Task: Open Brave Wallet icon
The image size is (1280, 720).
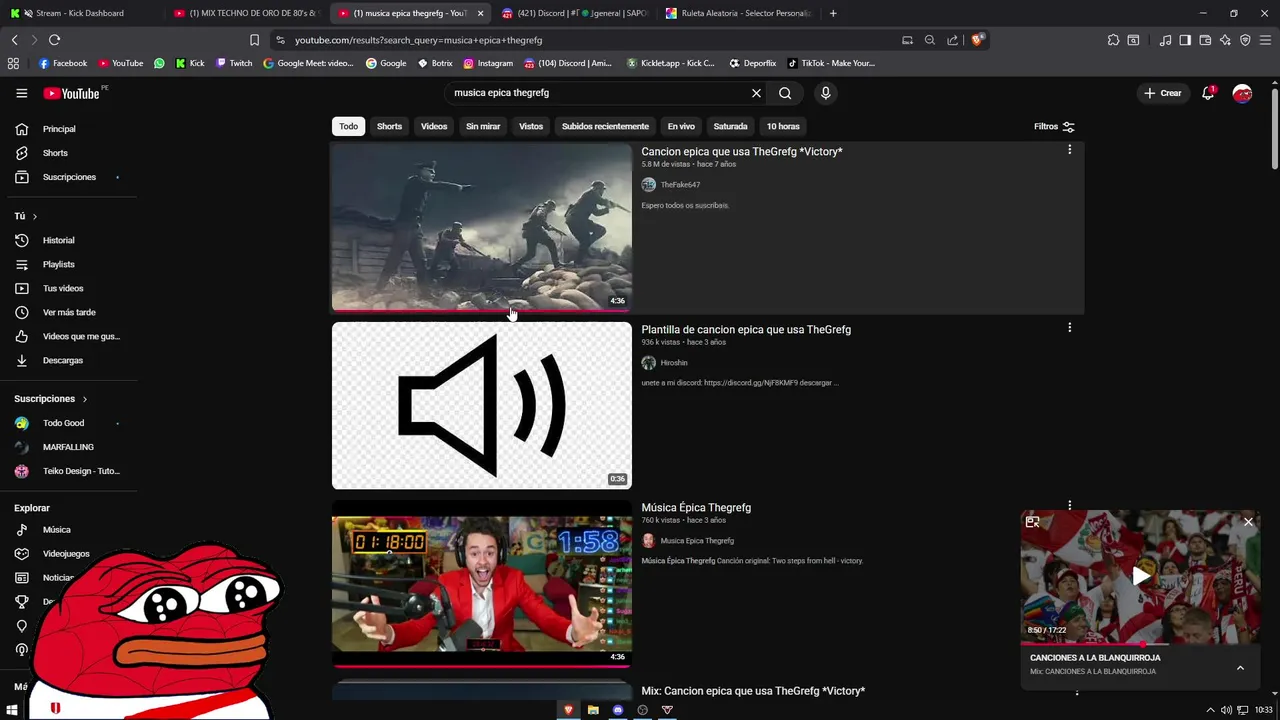Action: click(1205, 40)
